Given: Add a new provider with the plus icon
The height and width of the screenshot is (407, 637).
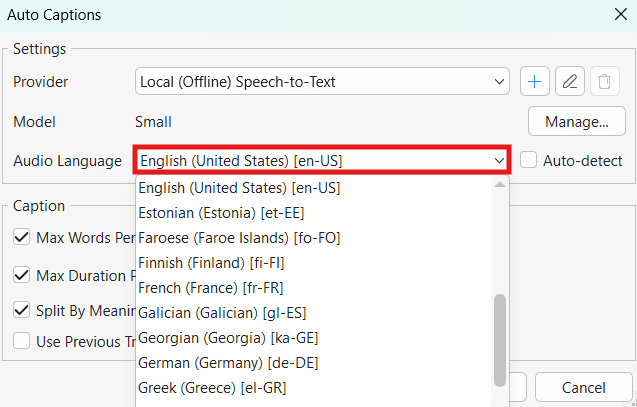Looking at the screenshot, I should tap(535, 81).
